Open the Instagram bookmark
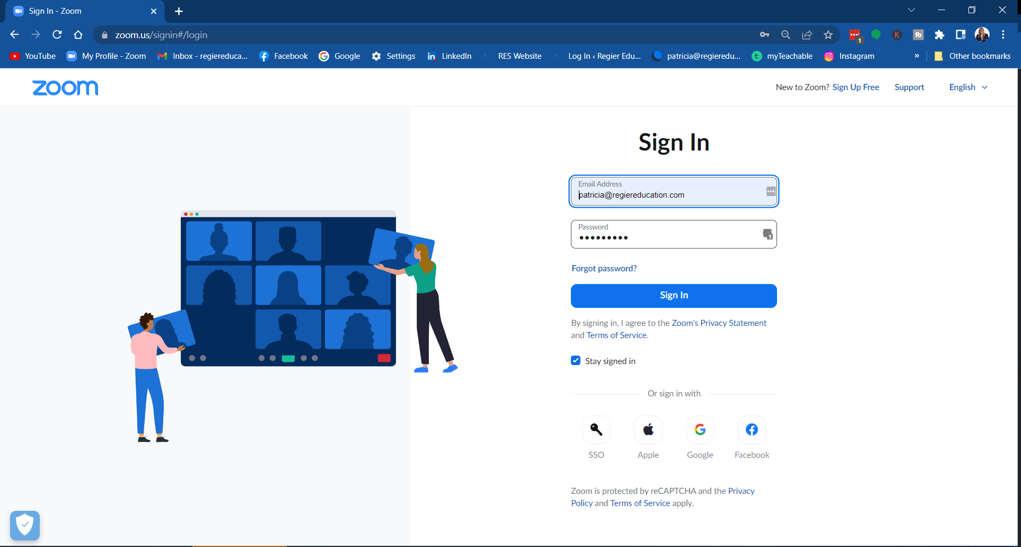This screenshot has width=1021, height=547. click(x=849, y=56)
